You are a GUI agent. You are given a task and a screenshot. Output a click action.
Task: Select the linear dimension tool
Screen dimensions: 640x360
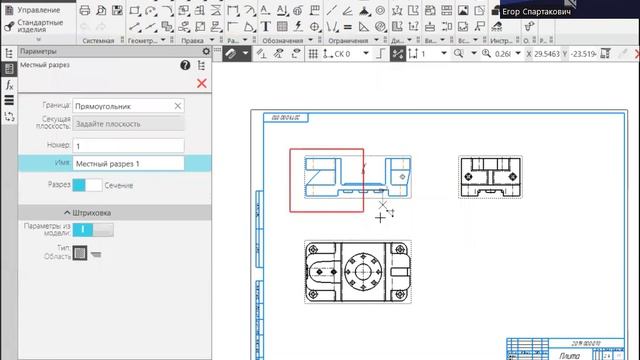coord(233,10)
